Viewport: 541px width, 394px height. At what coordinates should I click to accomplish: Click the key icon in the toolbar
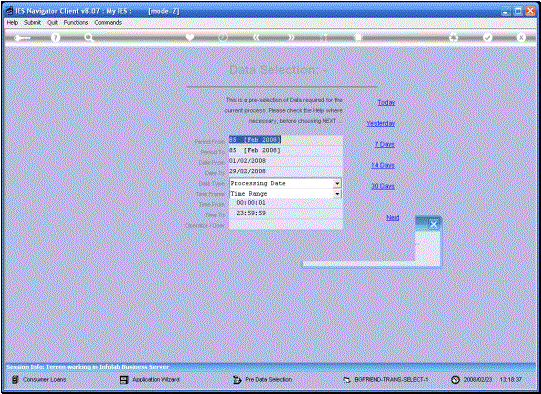tap(22, 38)
